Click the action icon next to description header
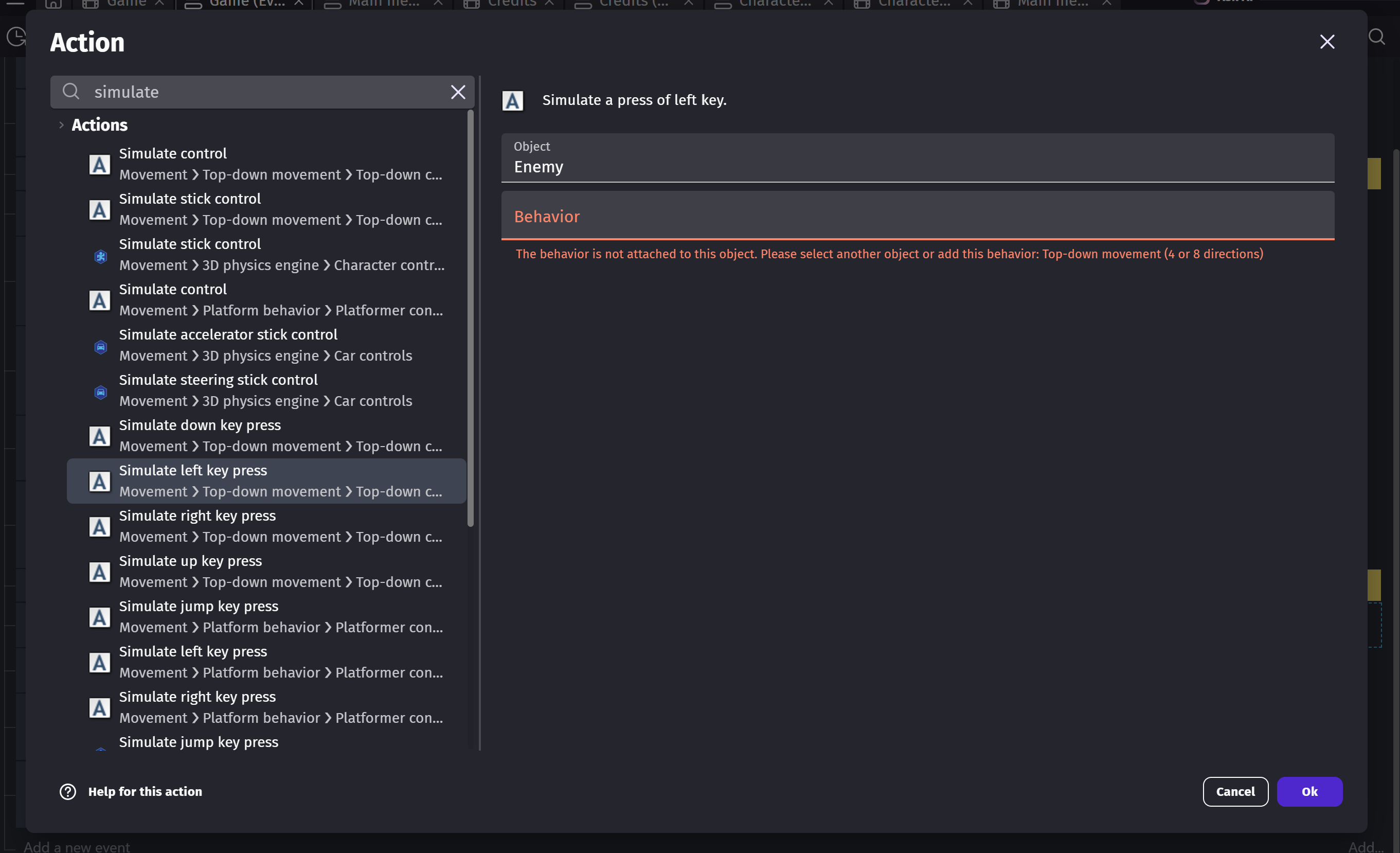Viewport: 1400px width, 853px height. [512, 101]
